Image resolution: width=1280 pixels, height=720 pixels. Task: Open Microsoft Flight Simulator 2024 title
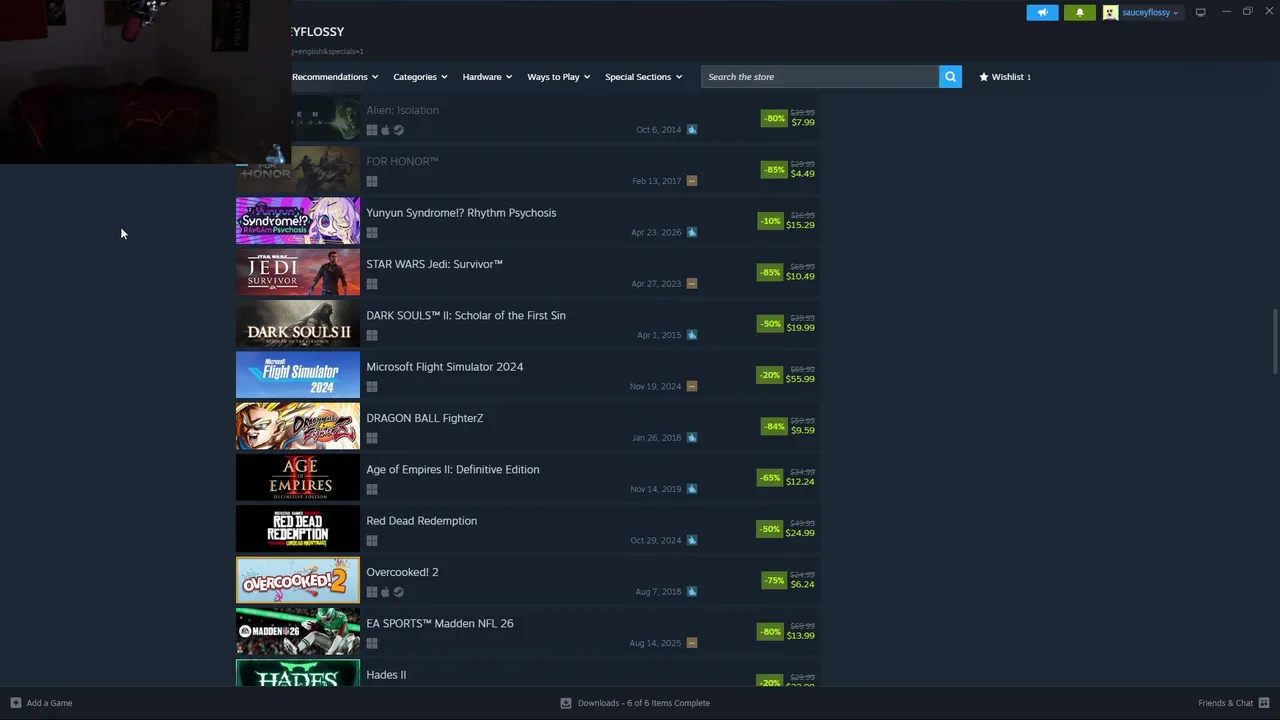(x=444, y=367)
